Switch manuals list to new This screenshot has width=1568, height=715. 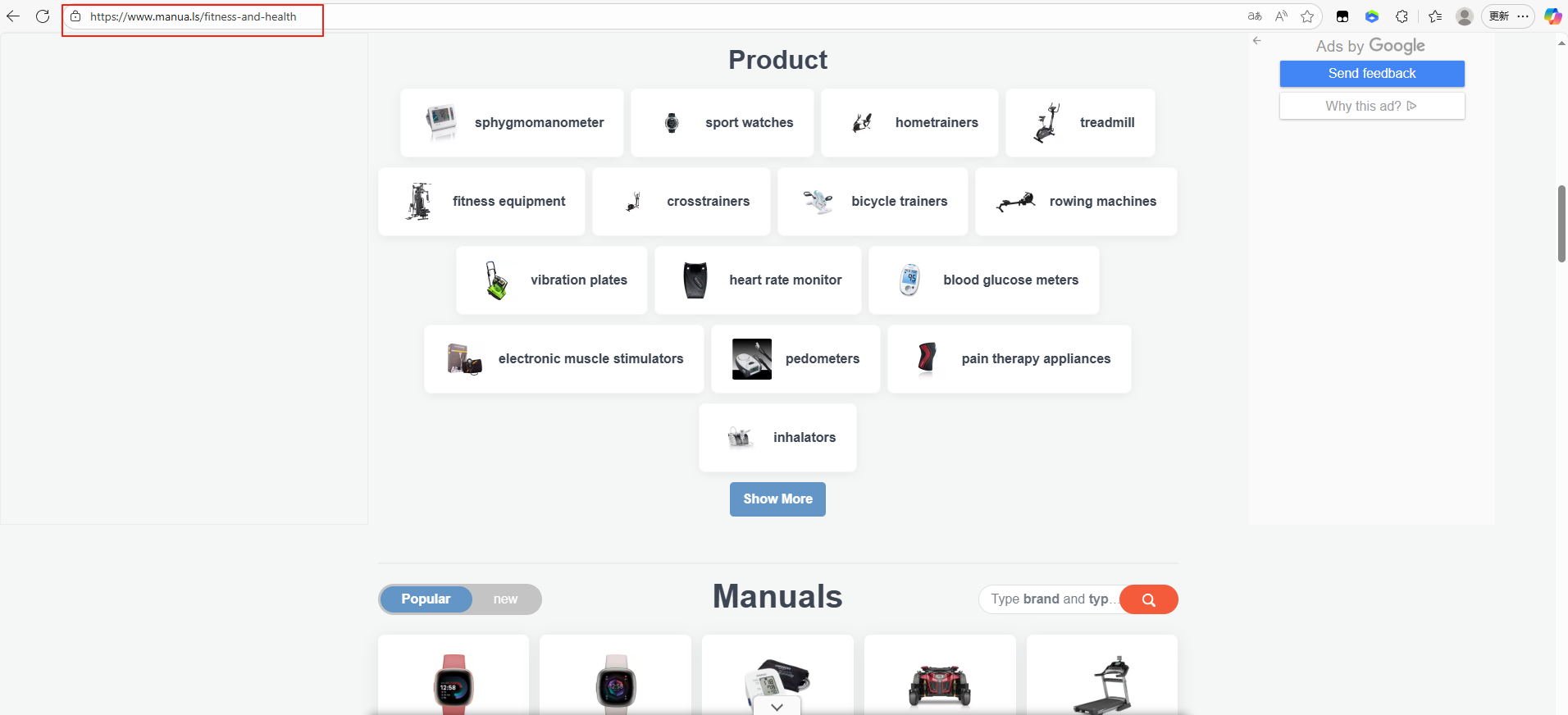point(505,599)
